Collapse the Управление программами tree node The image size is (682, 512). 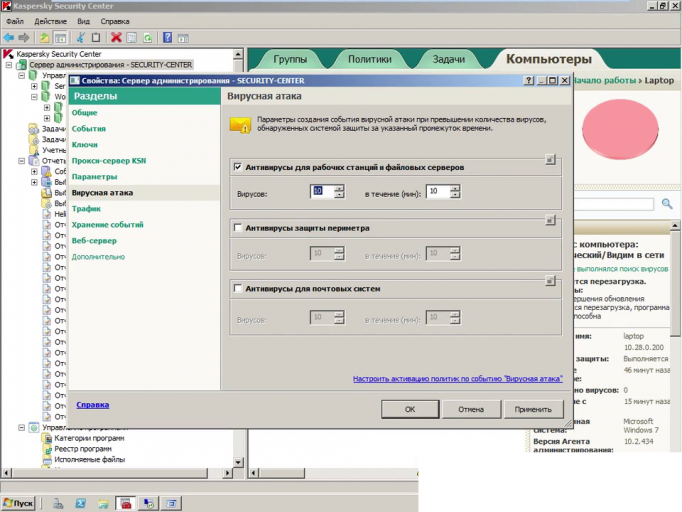[21, 428]
